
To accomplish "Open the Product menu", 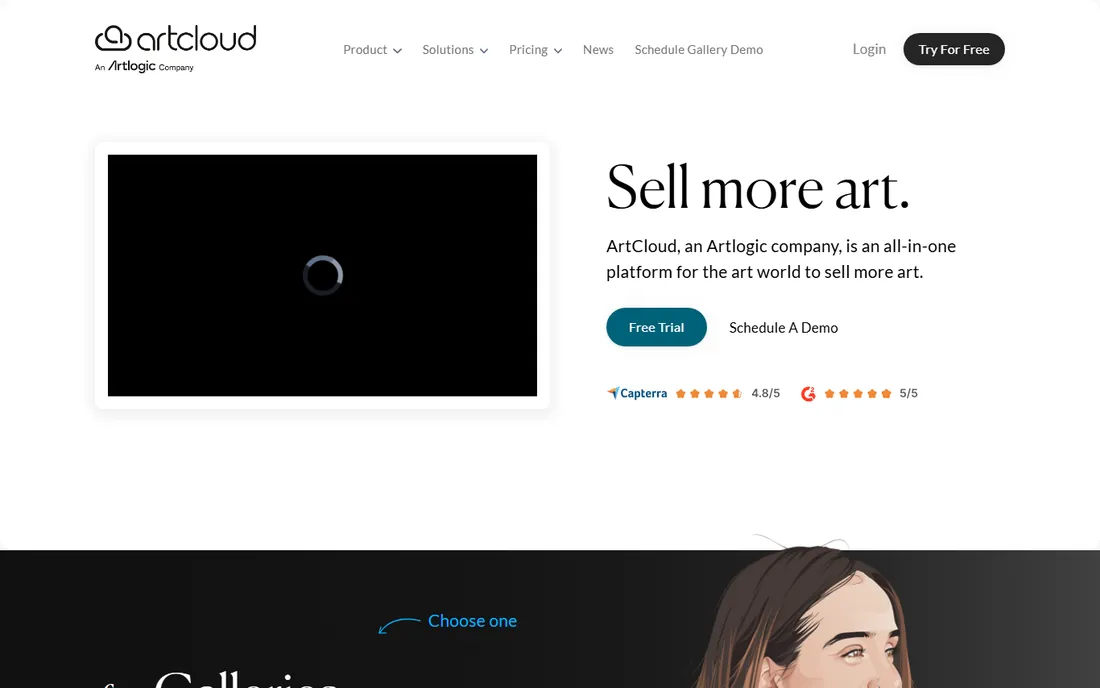I will [372, 50].
